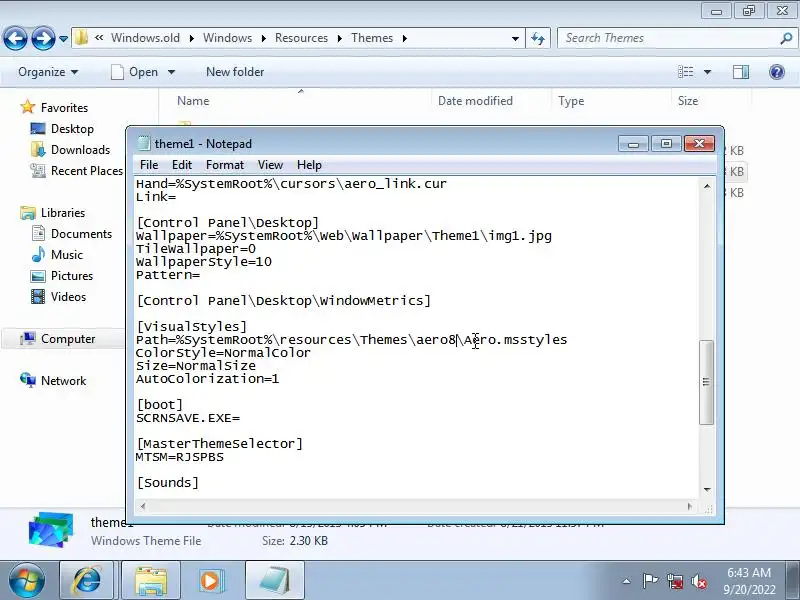Click the New folder button
800x600 pixels.
(x=235, y=72)
